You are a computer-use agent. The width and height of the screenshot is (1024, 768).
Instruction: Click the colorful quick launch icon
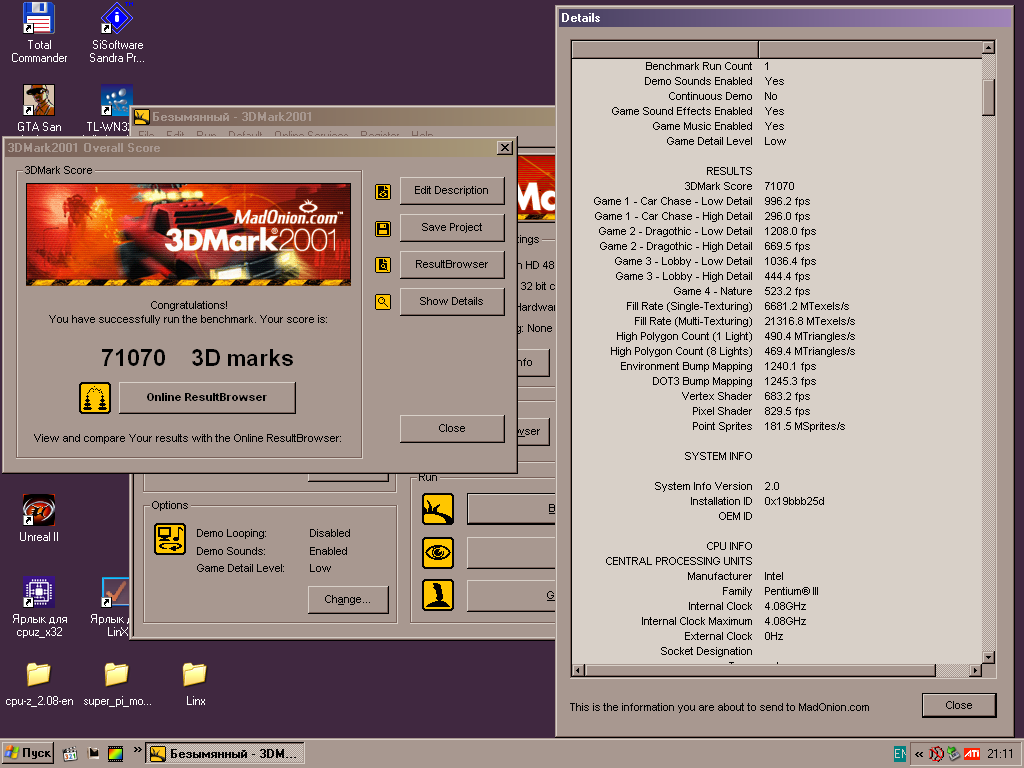click(x=116, y=754)
